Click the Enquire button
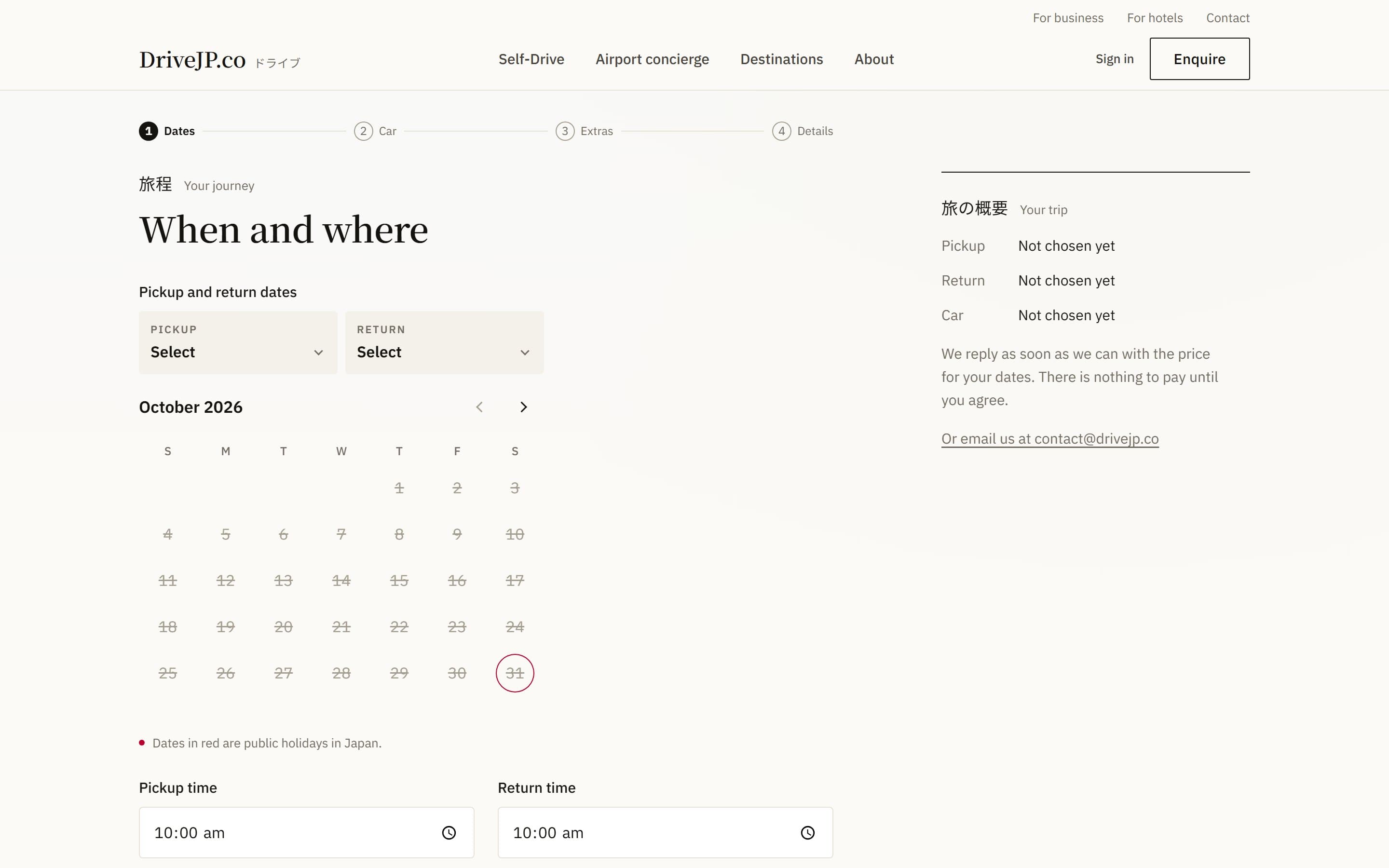Image resolution: width=1389 pixels, height=868 pixels. (1199, 59)
